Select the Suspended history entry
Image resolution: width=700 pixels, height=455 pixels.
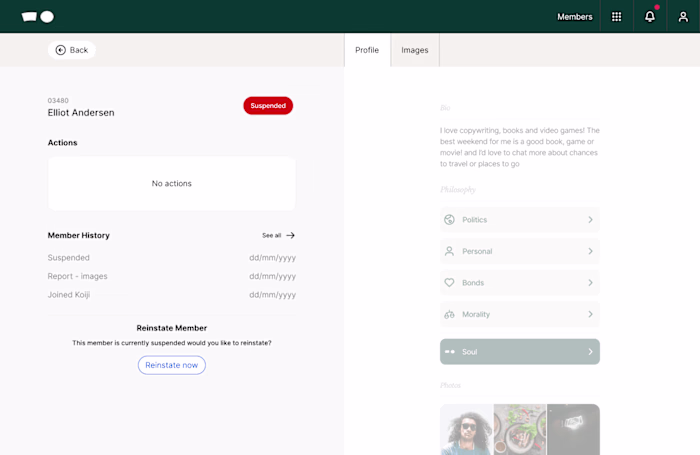[x=69, y=258]
